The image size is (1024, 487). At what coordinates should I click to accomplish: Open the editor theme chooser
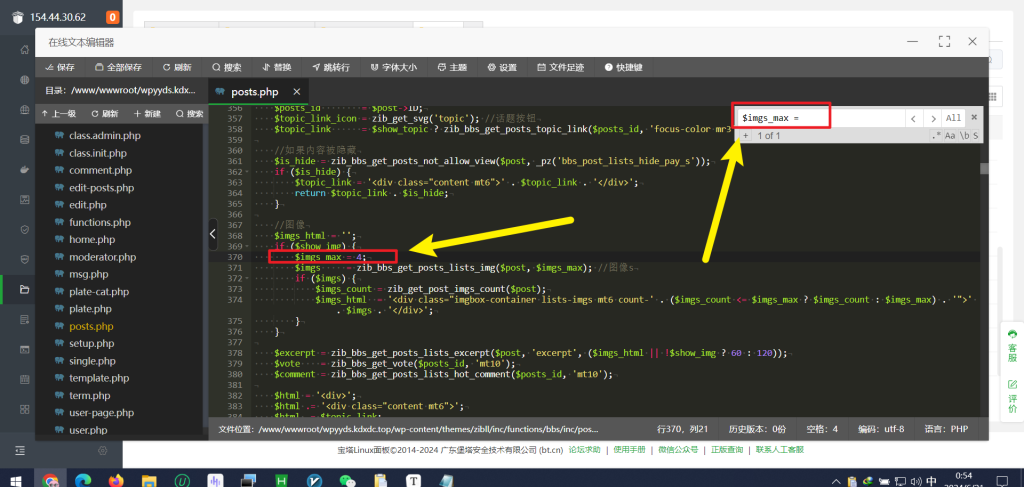pyautogui.click(x=451, y=67)
